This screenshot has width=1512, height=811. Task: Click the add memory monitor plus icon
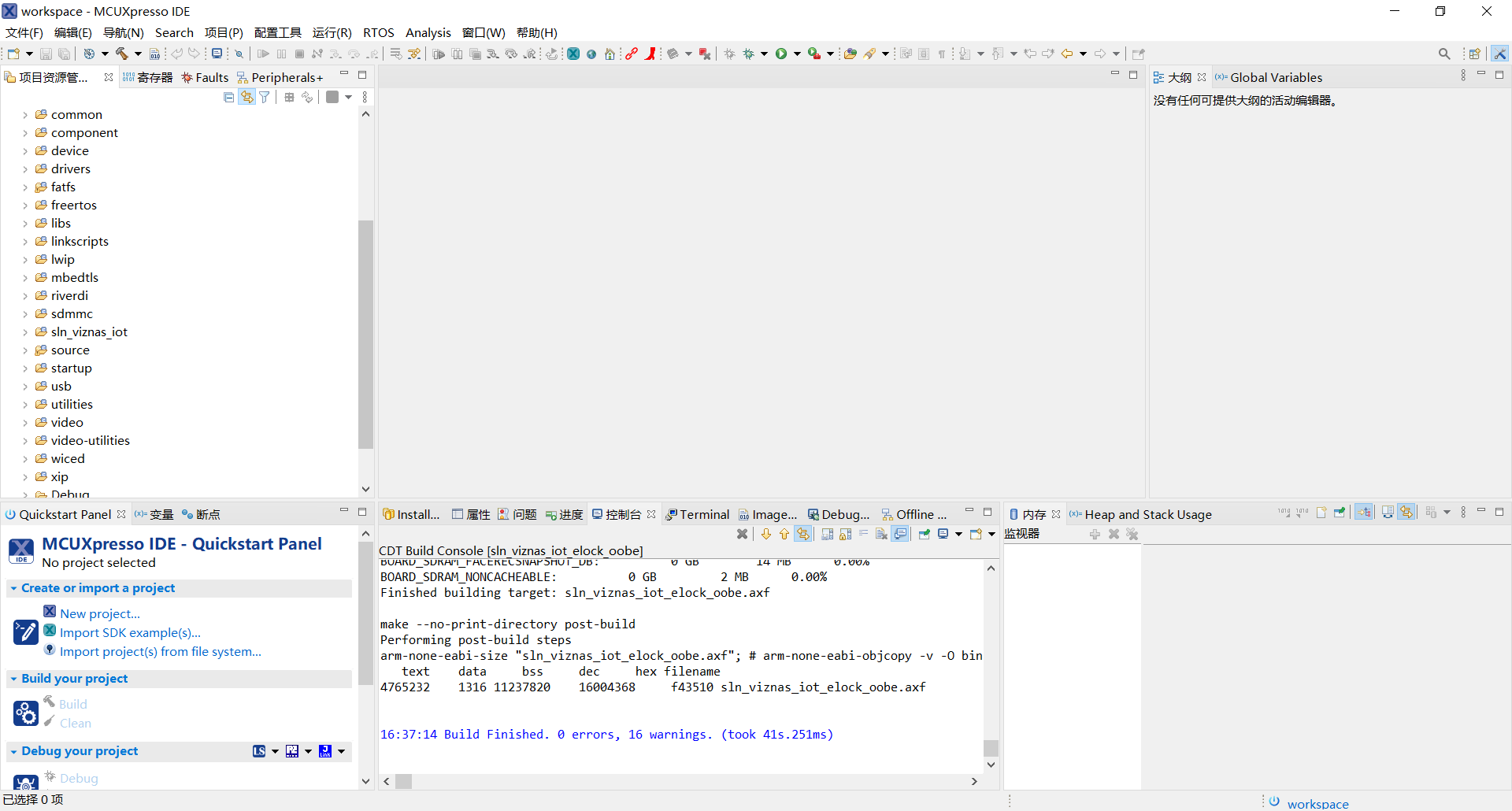pos(1095,534)
